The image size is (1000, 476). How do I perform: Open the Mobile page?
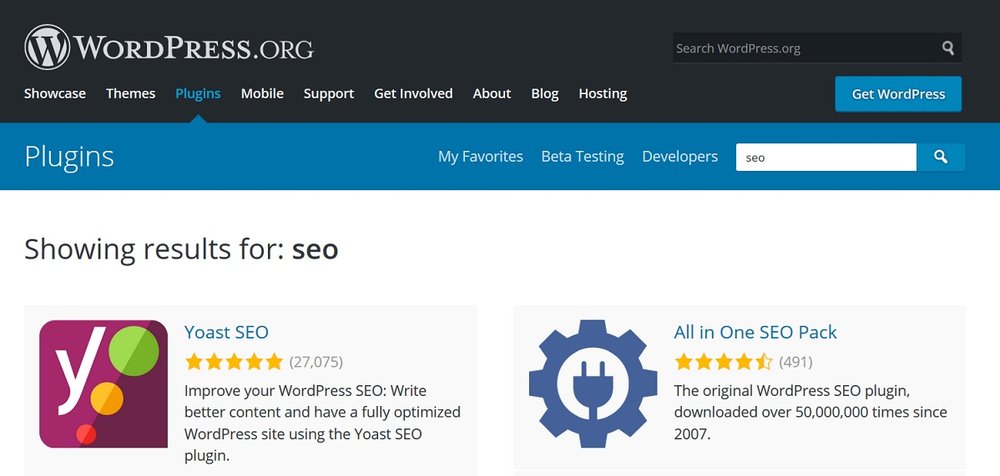point(262,94)
